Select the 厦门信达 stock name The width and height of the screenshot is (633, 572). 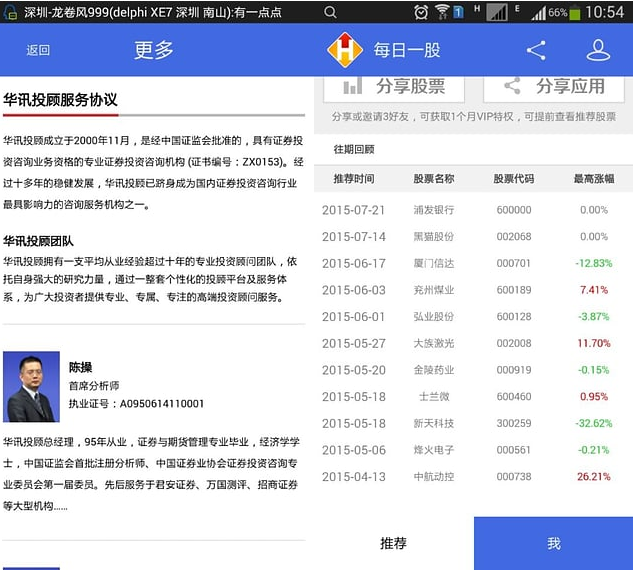434,263
